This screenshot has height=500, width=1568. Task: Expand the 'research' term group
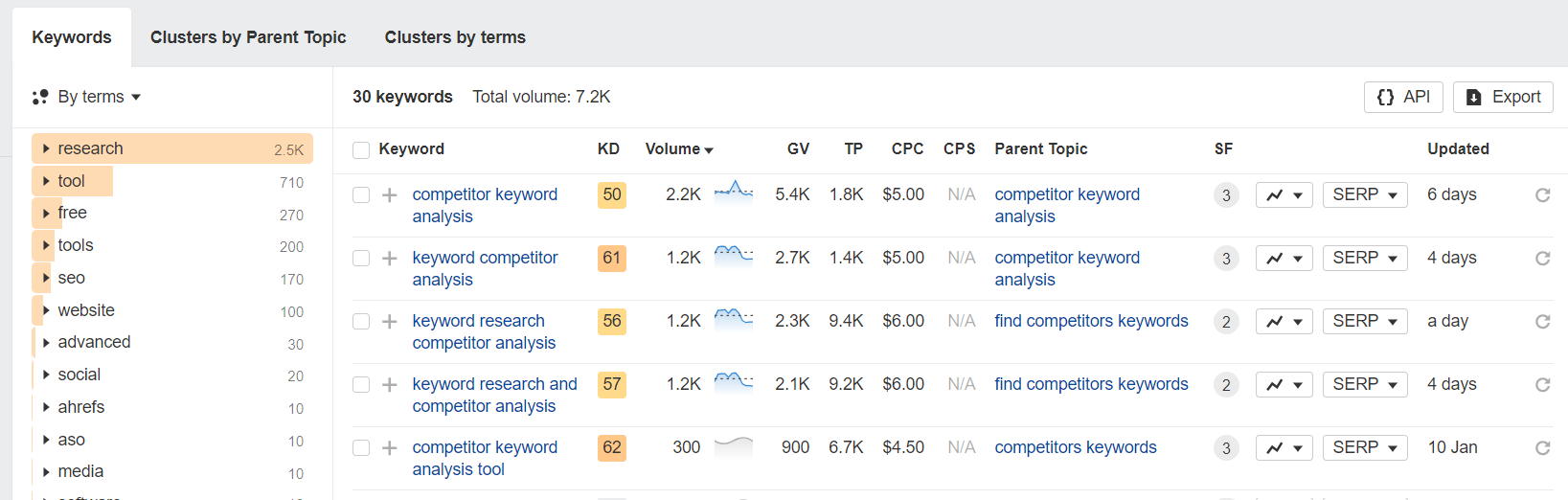[46, 148]
